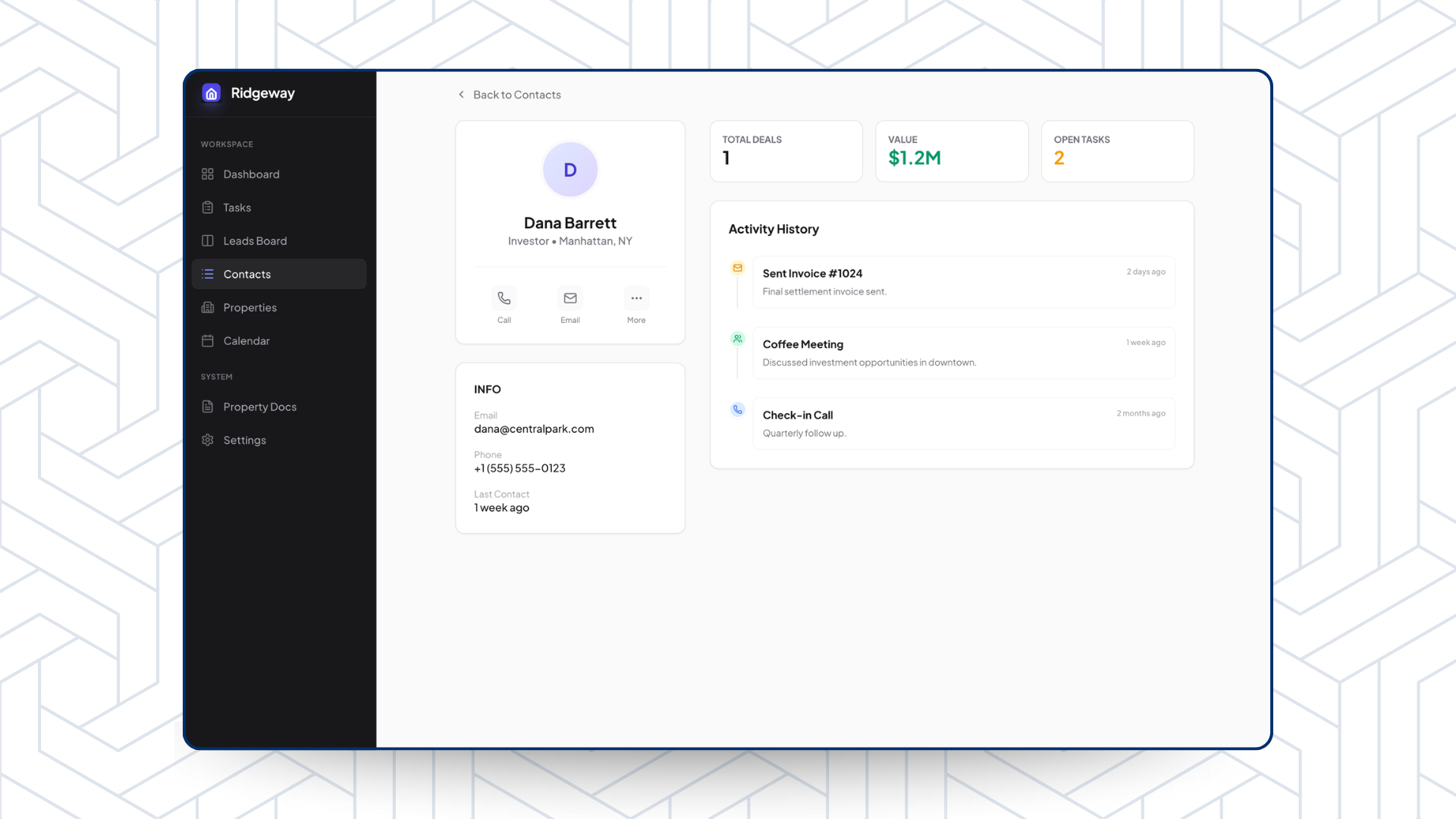The image size is (1456, 819).
Task: Click the phone Call icon
Action: pos(504,299)
